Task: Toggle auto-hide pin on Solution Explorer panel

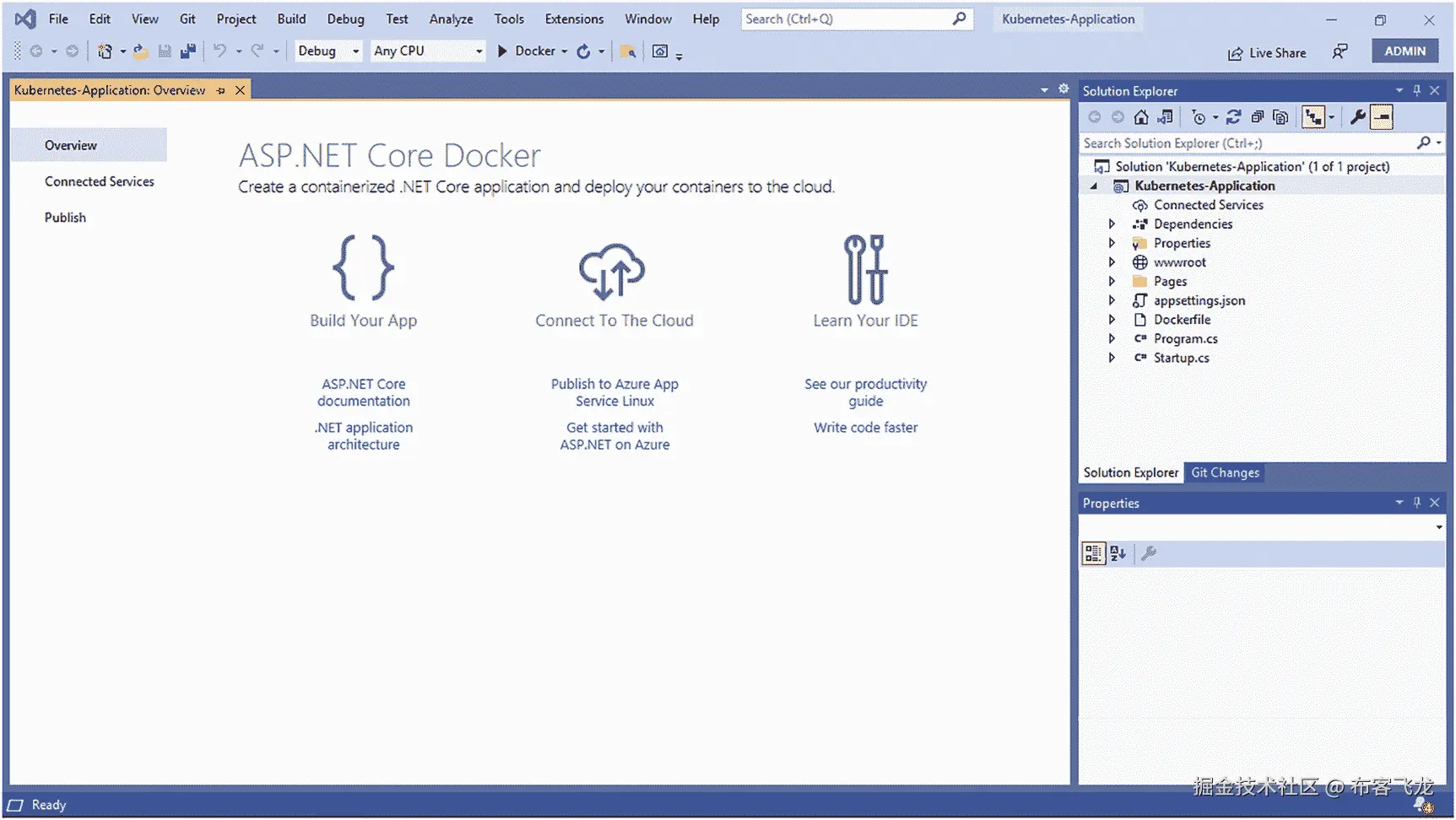Action: coord(1417,90)
